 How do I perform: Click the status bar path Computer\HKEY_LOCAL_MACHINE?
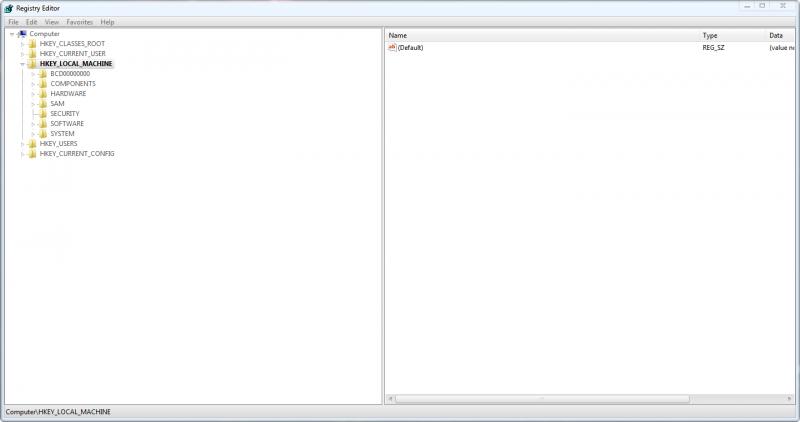coord(58,412)
